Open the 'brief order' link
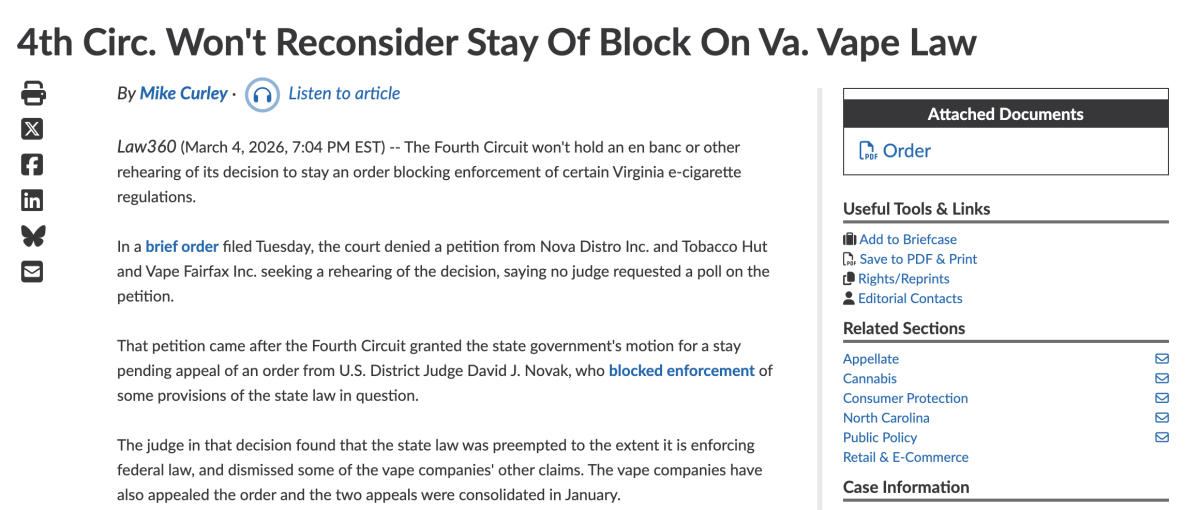This screenshot has height=510, width=1200. click(182, 246)
